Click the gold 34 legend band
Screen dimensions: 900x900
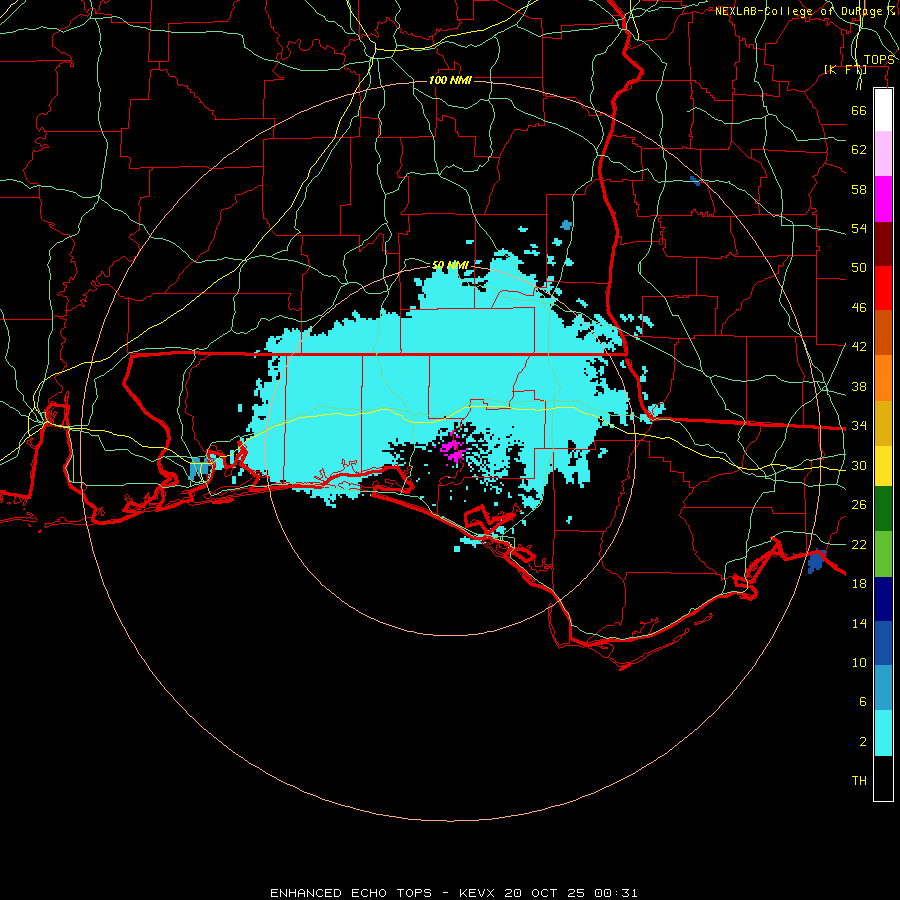coord(883,423)
